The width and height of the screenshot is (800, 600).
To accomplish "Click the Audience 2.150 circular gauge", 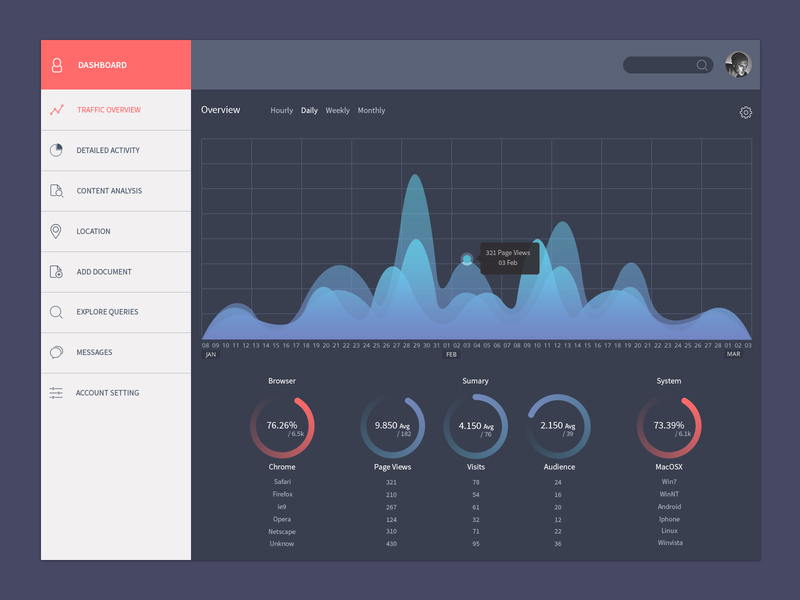I will 559,427.
